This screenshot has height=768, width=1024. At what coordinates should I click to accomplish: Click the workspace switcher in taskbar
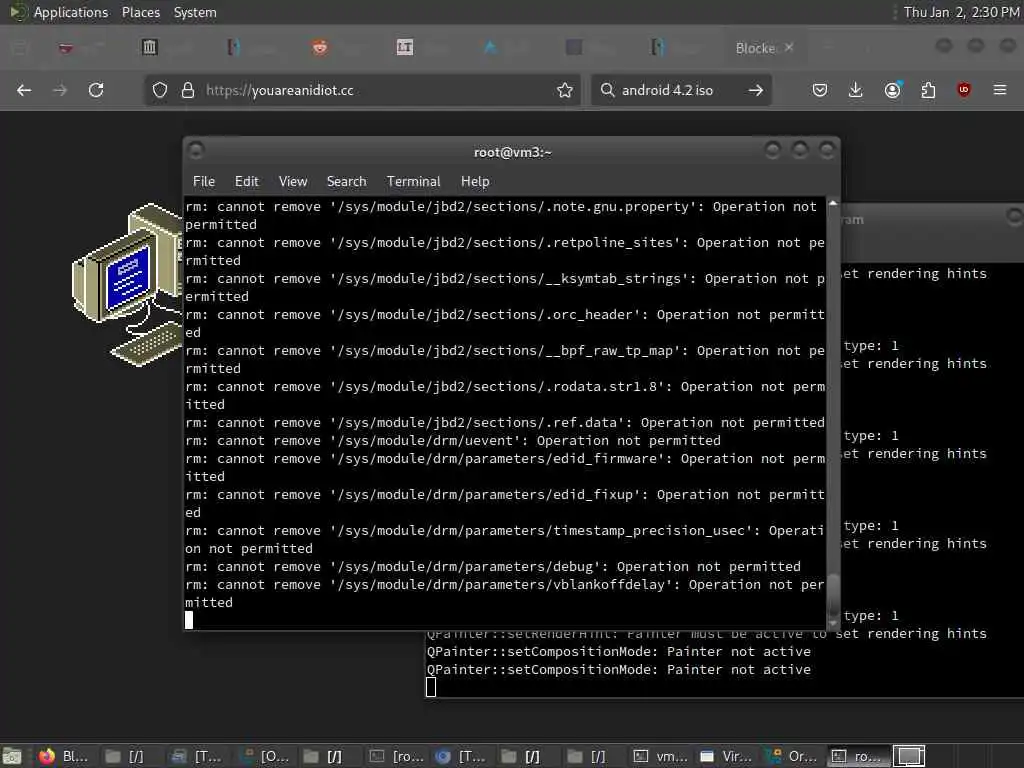909,756
